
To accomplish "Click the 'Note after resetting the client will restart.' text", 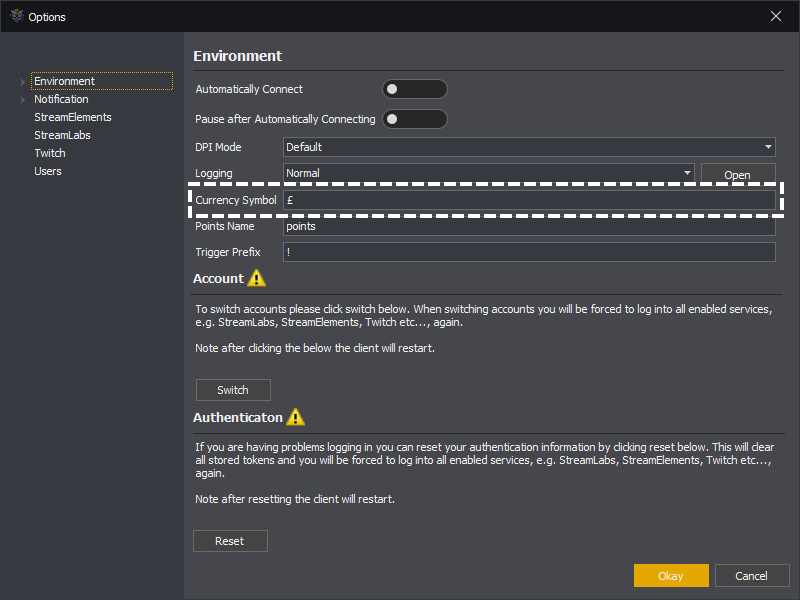I will (x=295, y=499).
